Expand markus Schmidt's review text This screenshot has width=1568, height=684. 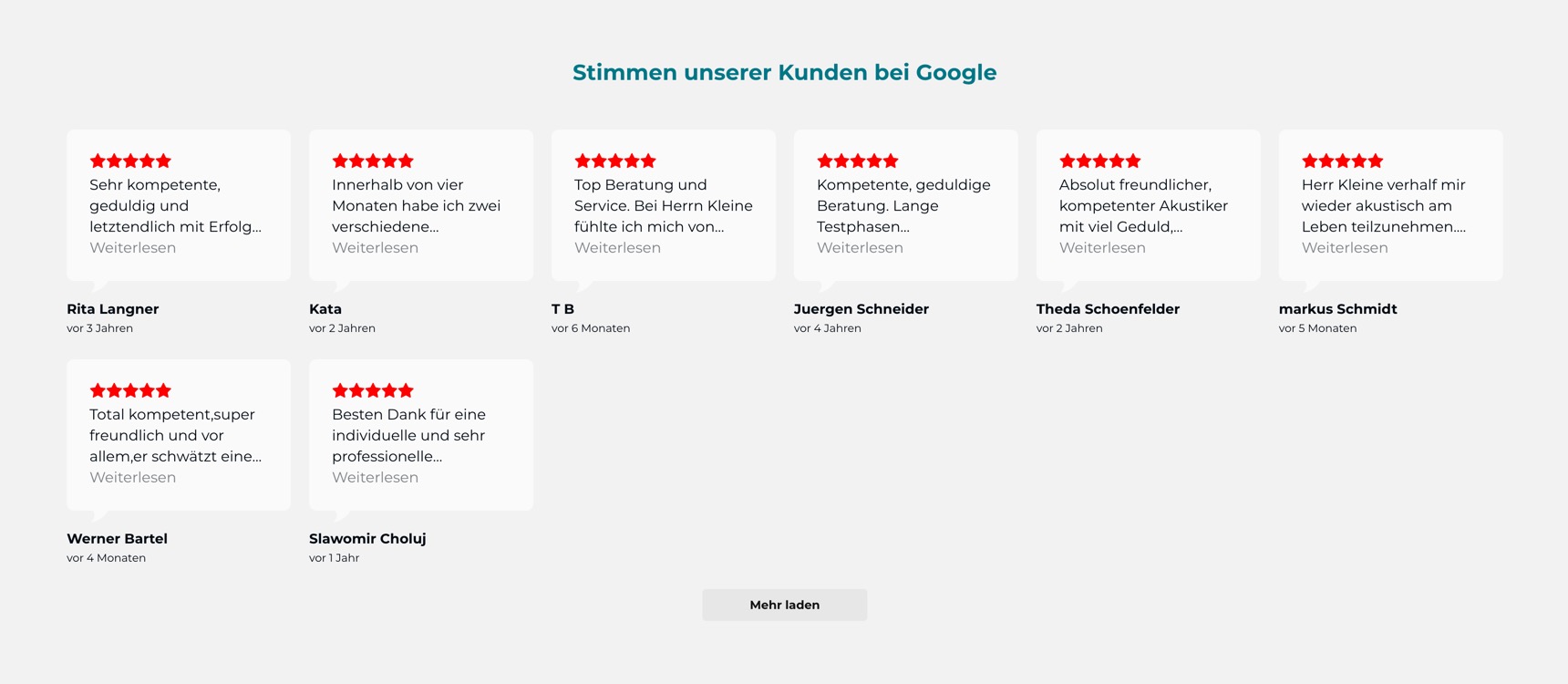click(1346, 248)
